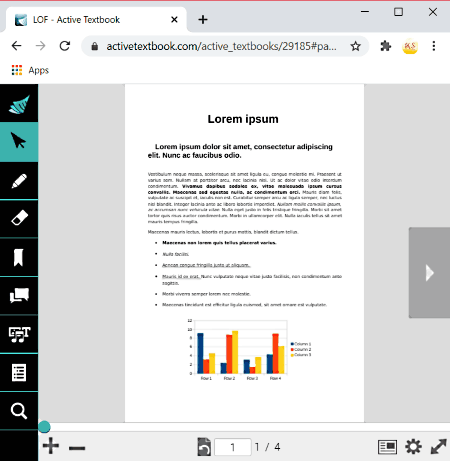
Task: Toggle the page layout view icon
Action: [x=387, y=447]
